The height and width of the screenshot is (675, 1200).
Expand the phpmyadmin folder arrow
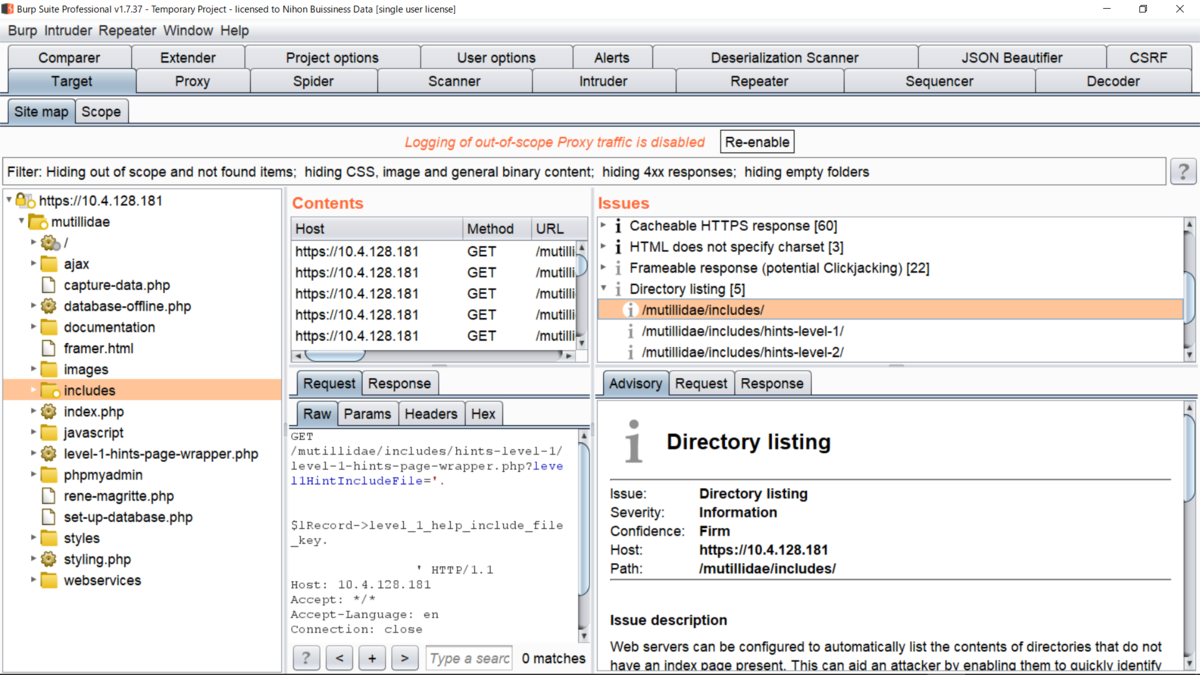click(x=33, y=475)
